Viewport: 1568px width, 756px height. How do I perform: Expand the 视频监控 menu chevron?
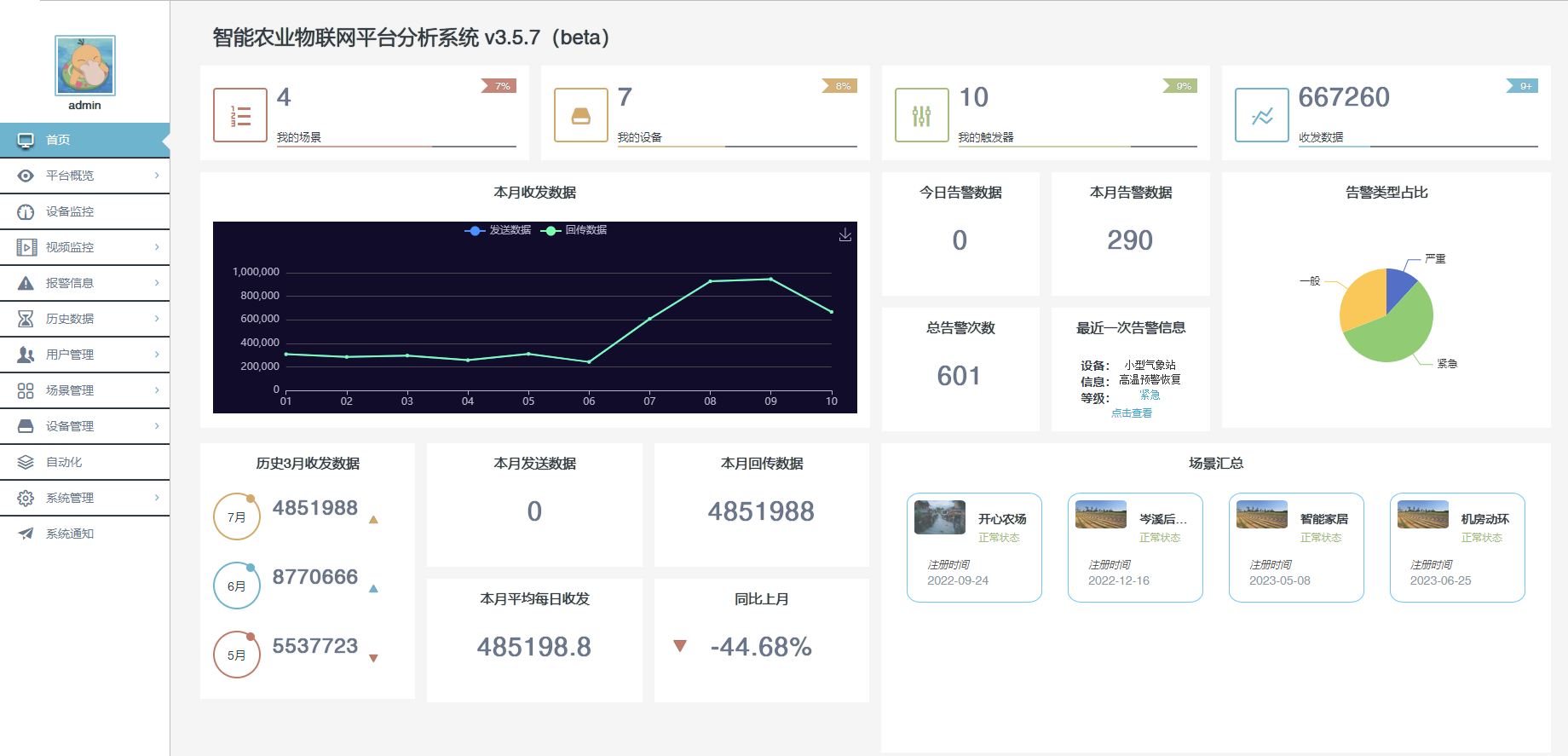click(158, 247)
